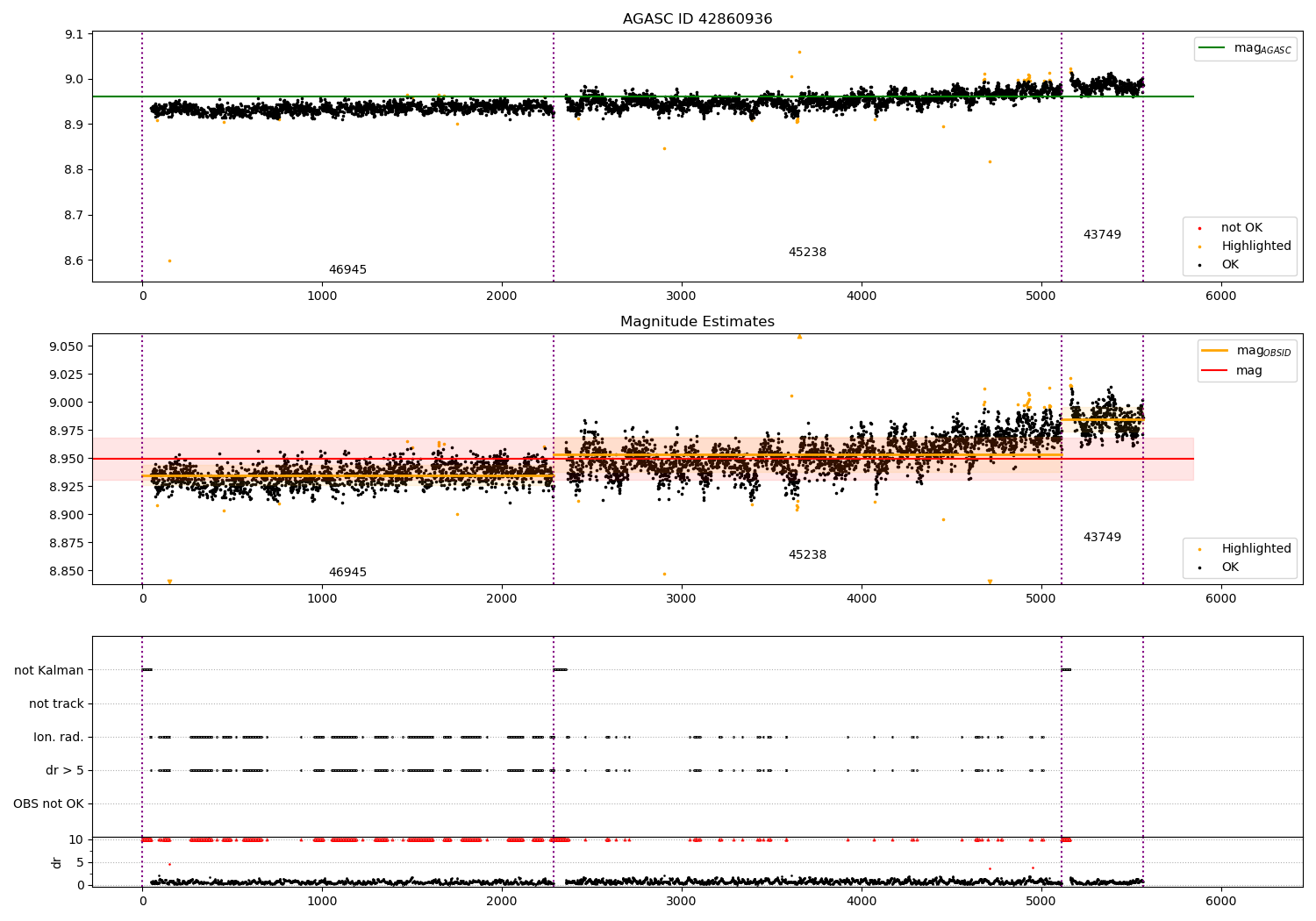
Task: Click the 'Magnitude Estimates' plot title
Action: pyautogui.click(x=697, y=322)
